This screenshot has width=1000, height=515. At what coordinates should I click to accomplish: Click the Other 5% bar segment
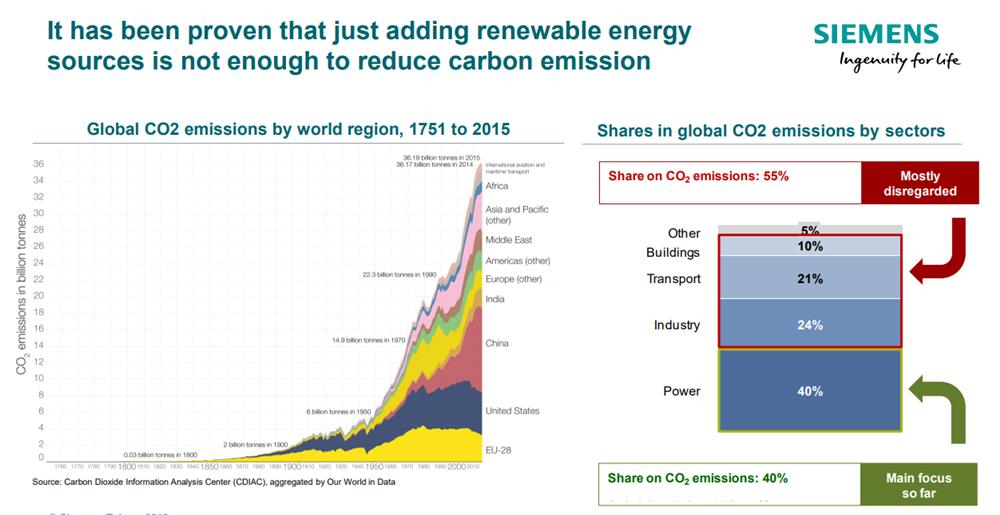pyautogui.click(x=810, y=229)
